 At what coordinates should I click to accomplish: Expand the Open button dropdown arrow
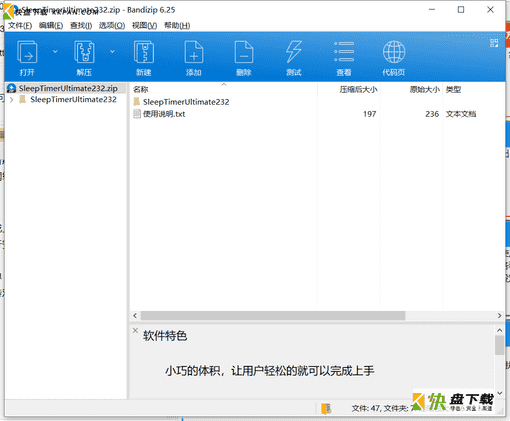pyautogui.click(x=55, y=51)
